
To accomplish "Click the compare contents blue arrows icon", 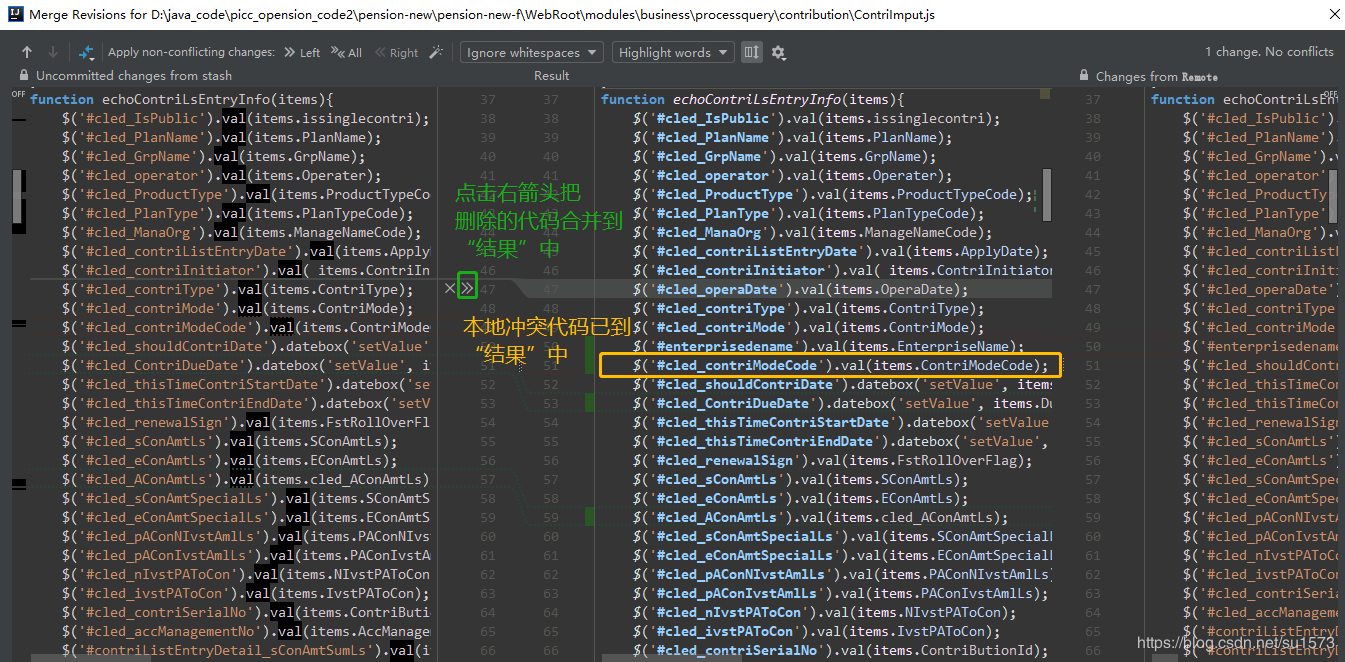I will click(x=87, y=53).
